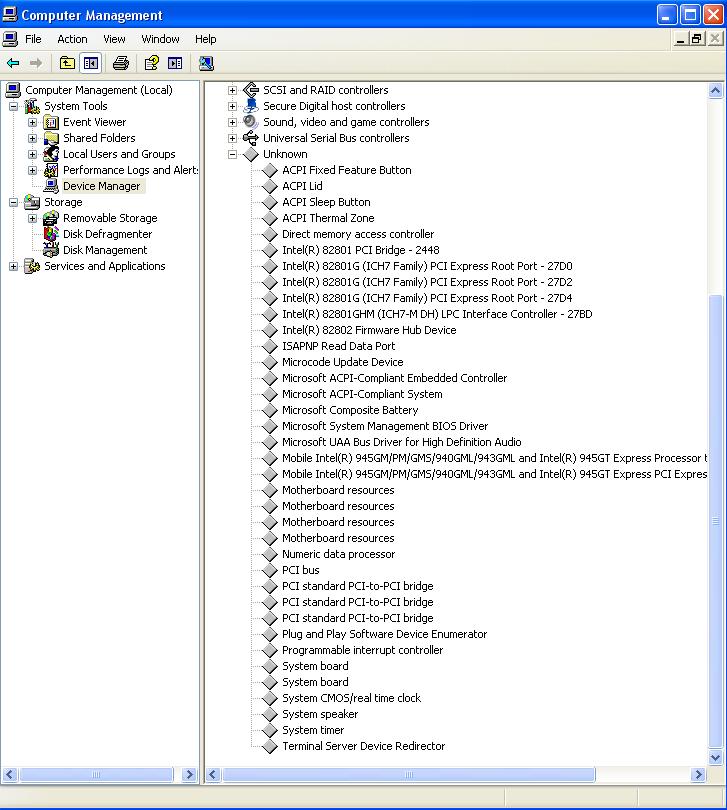Click the SCSI and RAID controllers icon
Viewport: 727px width, 810px height.
click(251, 90)
